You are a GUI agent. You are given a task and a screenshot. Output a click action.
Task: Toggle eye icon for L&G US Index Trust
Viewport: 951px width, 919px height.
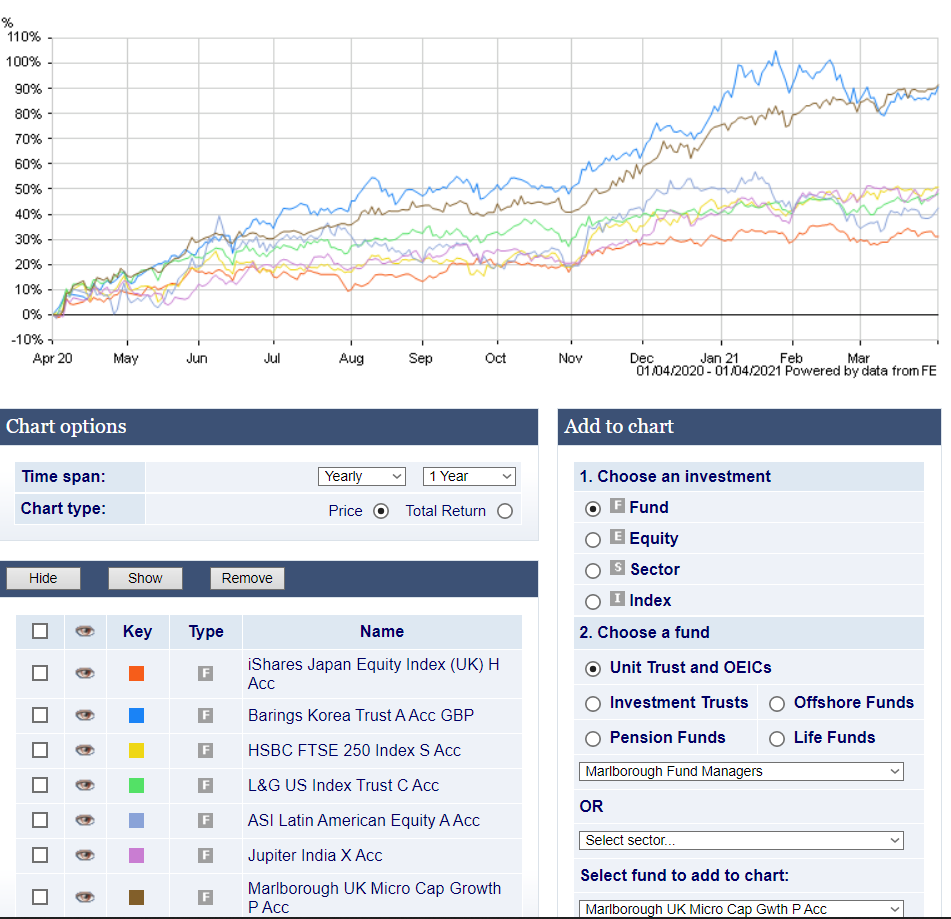pos(85,786)
